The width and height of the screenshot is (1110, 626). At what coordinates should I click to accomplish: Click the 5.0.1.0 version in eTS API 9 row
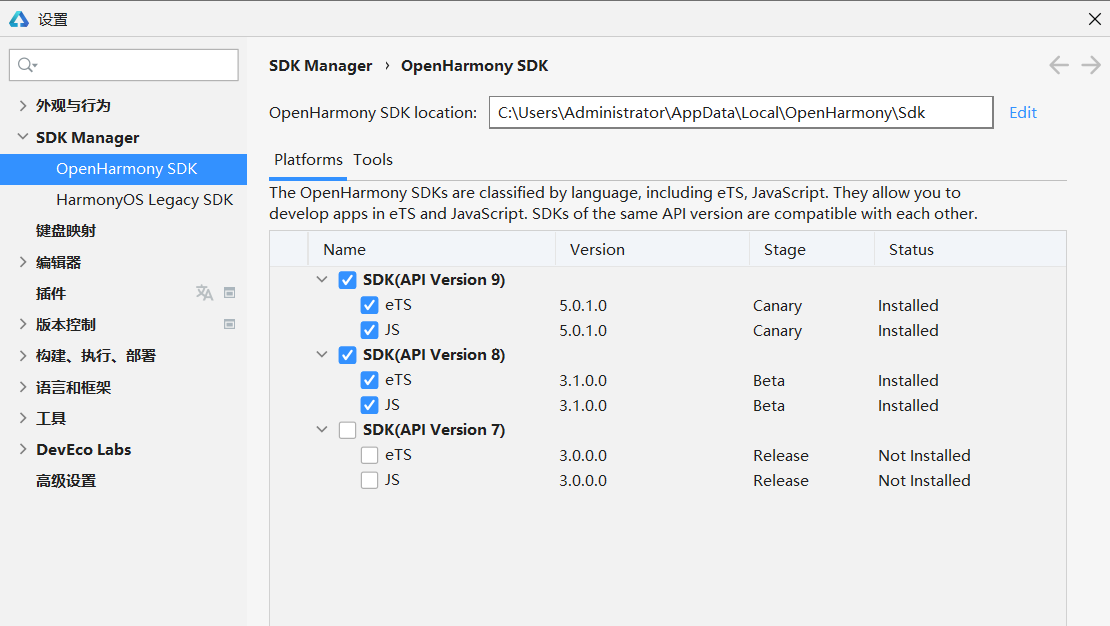583,306
